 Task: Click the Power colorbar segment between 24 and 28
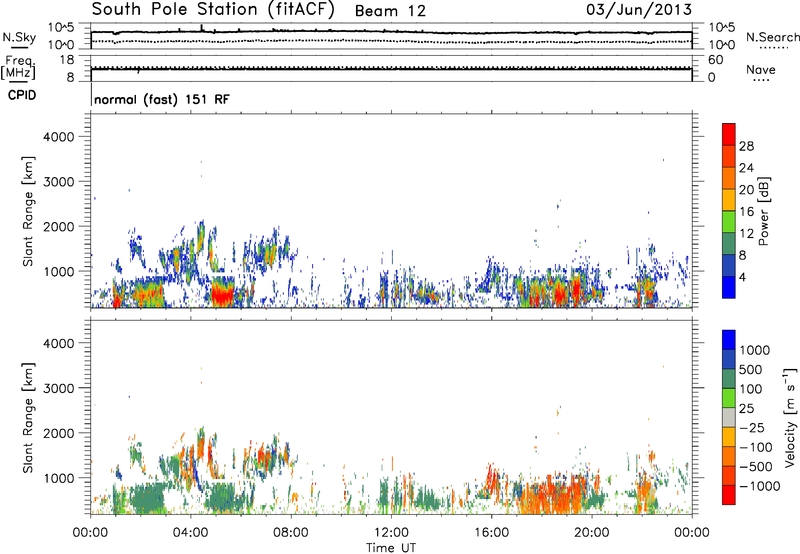click(x=729, y=156)
